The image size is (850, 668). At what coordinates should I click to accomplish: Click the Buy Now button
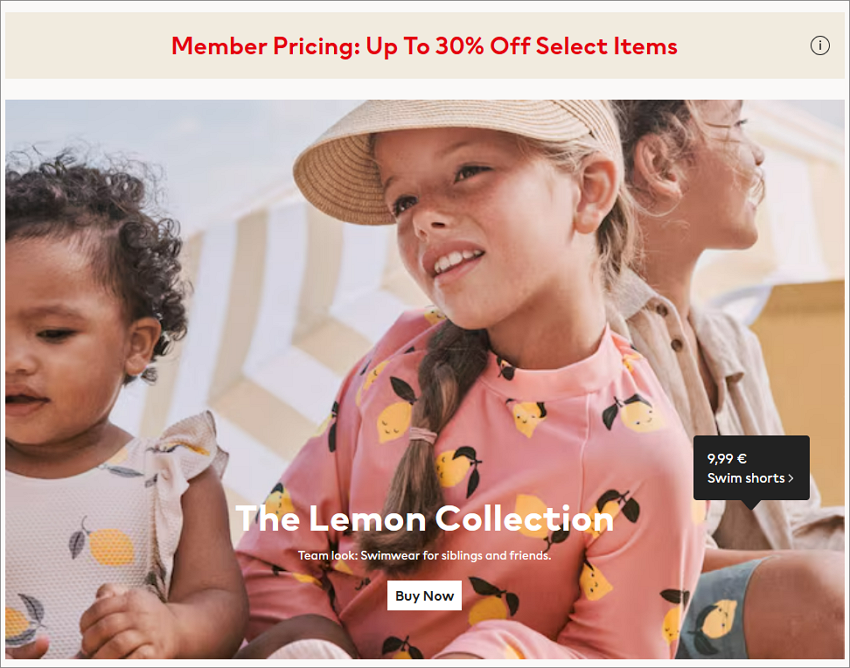[x=424, y=595]
